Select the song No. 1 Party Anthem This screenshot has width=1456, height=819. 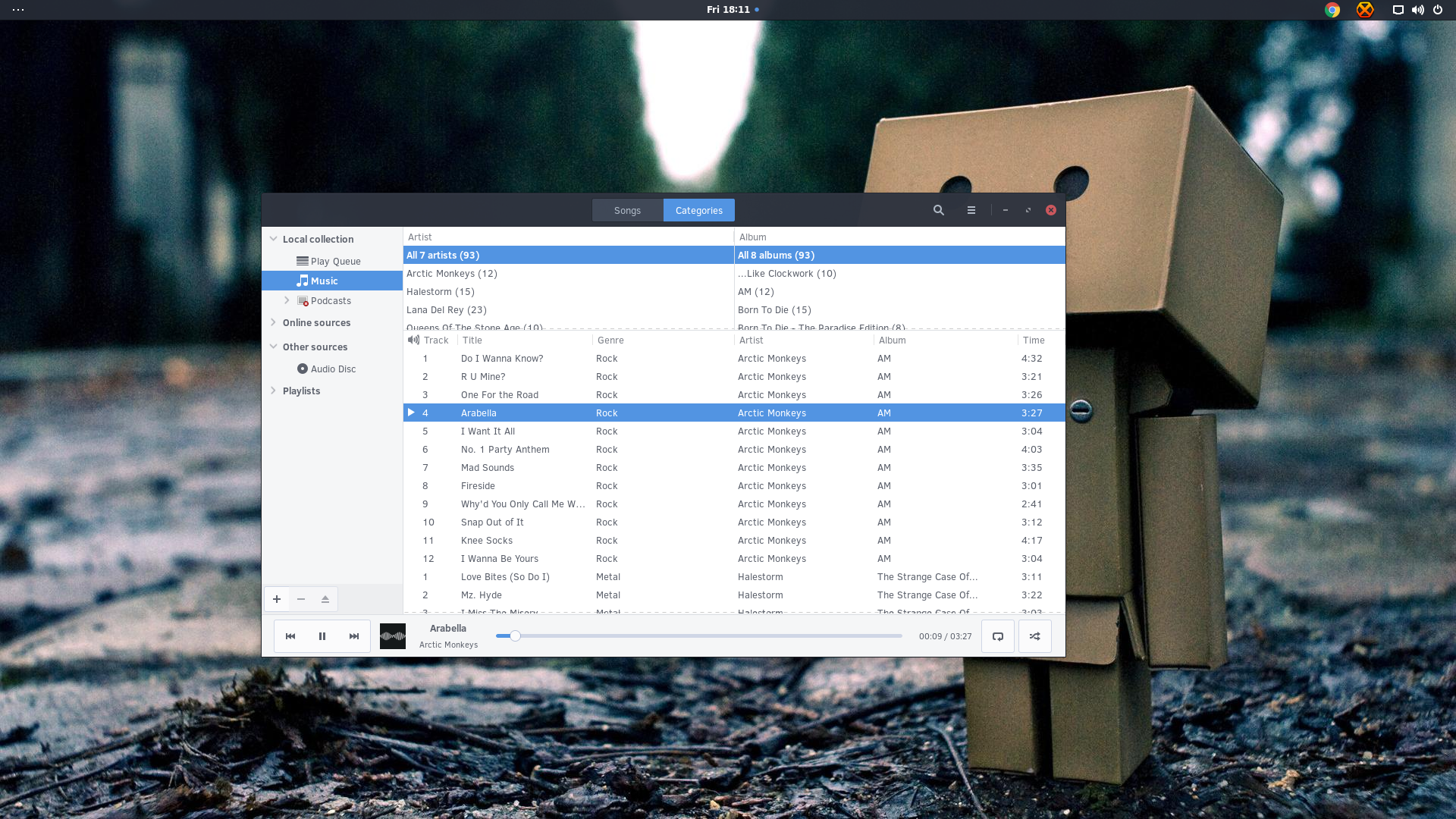[734, 449]
